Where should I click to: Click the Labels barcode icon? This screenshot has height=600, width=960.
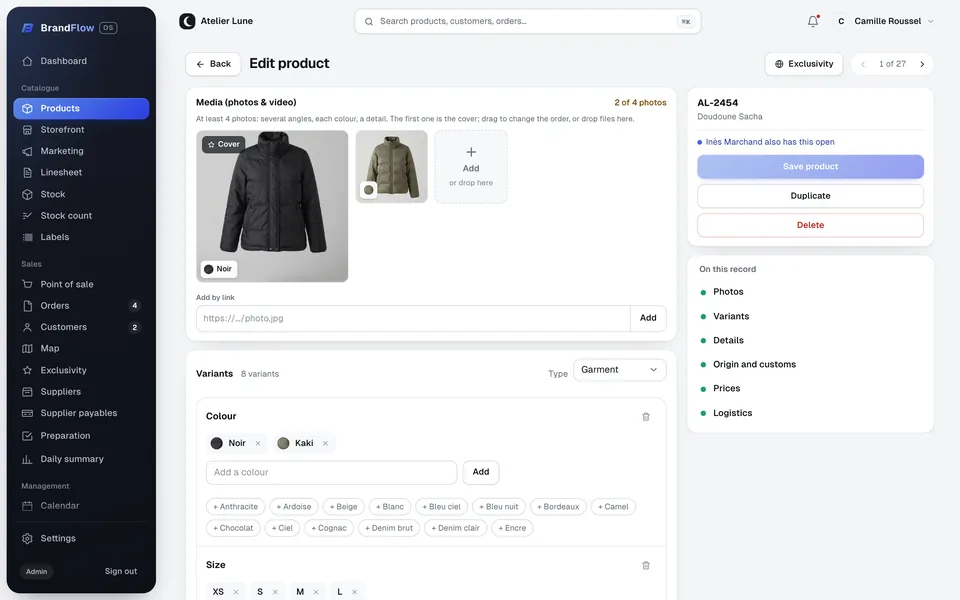tap(27, 237)
